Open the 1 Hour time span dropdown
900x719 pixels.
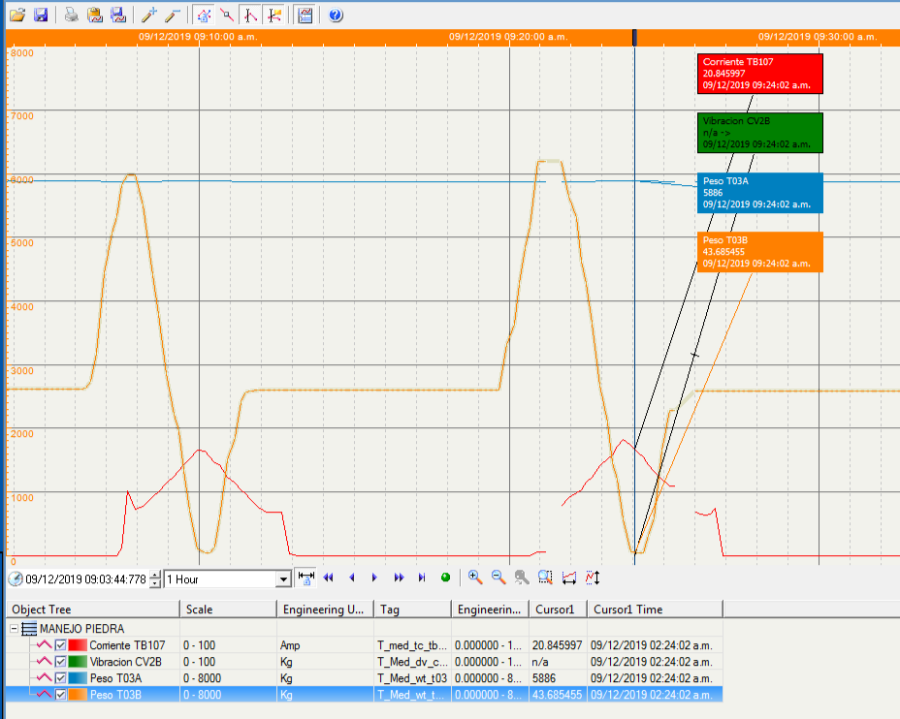pos(283,579)
